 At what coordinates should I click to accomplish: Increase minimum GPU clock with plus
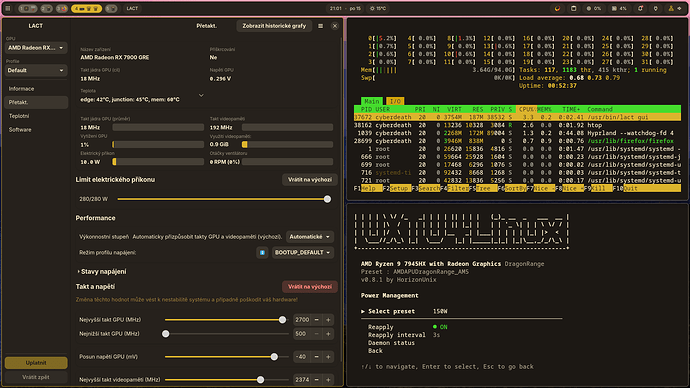tap(328, 334)
